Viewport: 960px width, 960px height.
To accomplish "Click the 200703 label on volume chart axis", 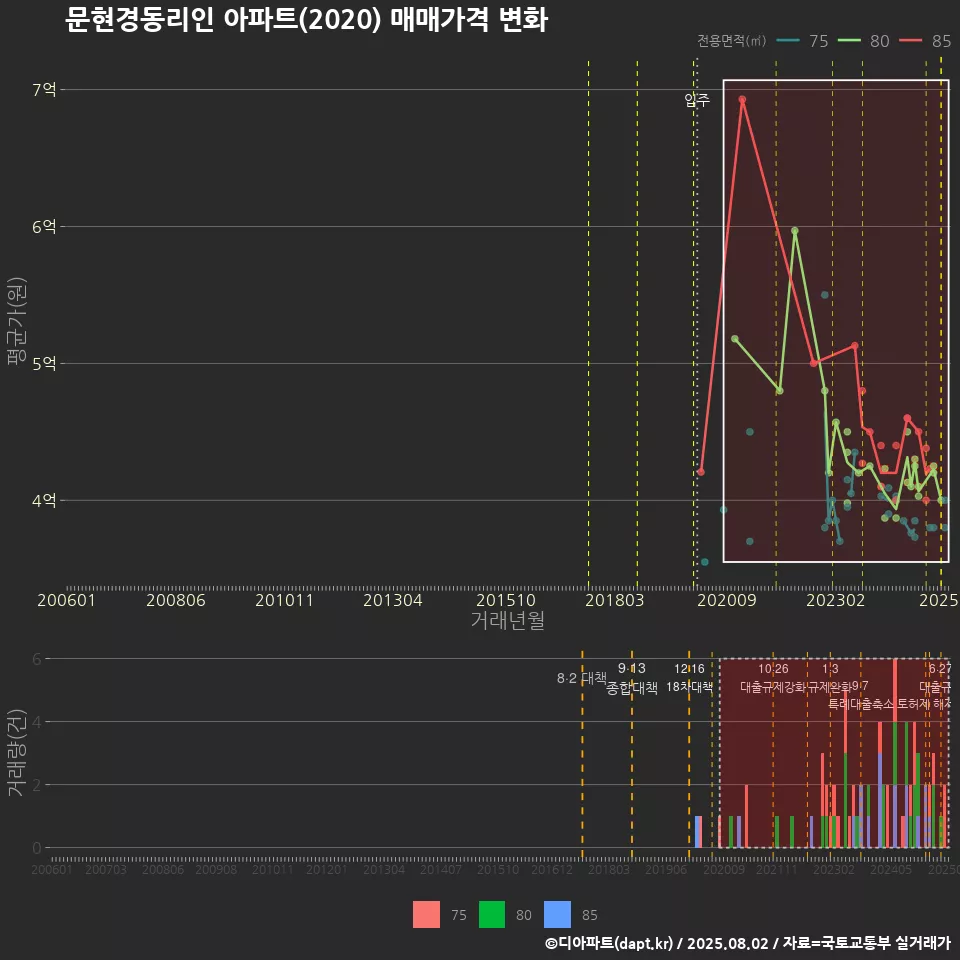I will [106, 869].
